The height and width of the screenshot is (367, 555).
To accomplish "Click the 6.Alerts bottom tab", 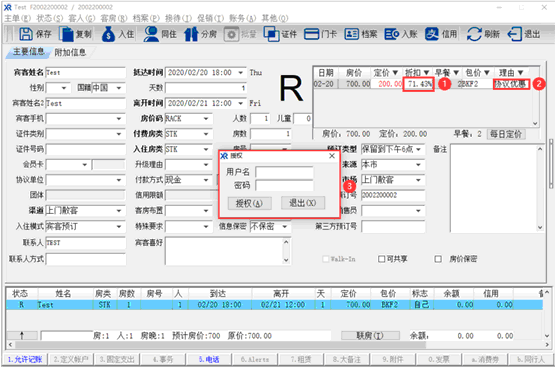I will pos(255,360).
